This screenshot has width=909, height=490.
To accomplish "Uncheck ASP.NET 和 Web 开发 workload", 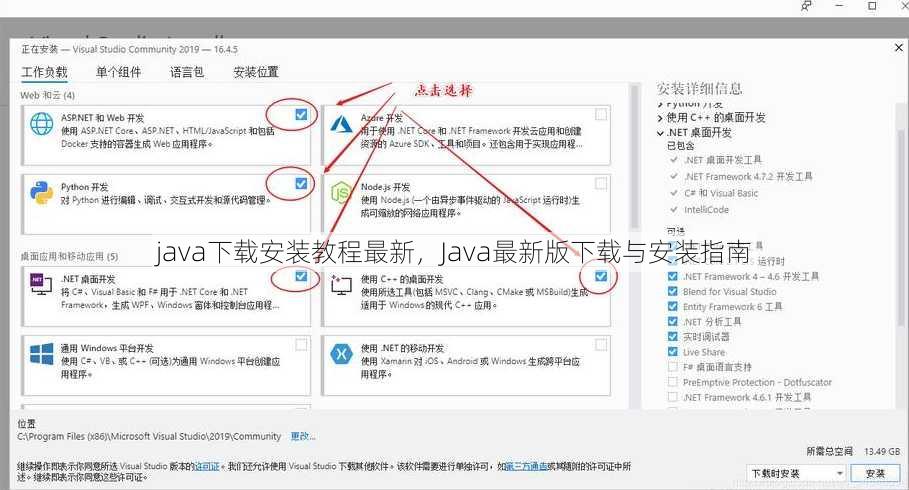I will coord(301,114).
